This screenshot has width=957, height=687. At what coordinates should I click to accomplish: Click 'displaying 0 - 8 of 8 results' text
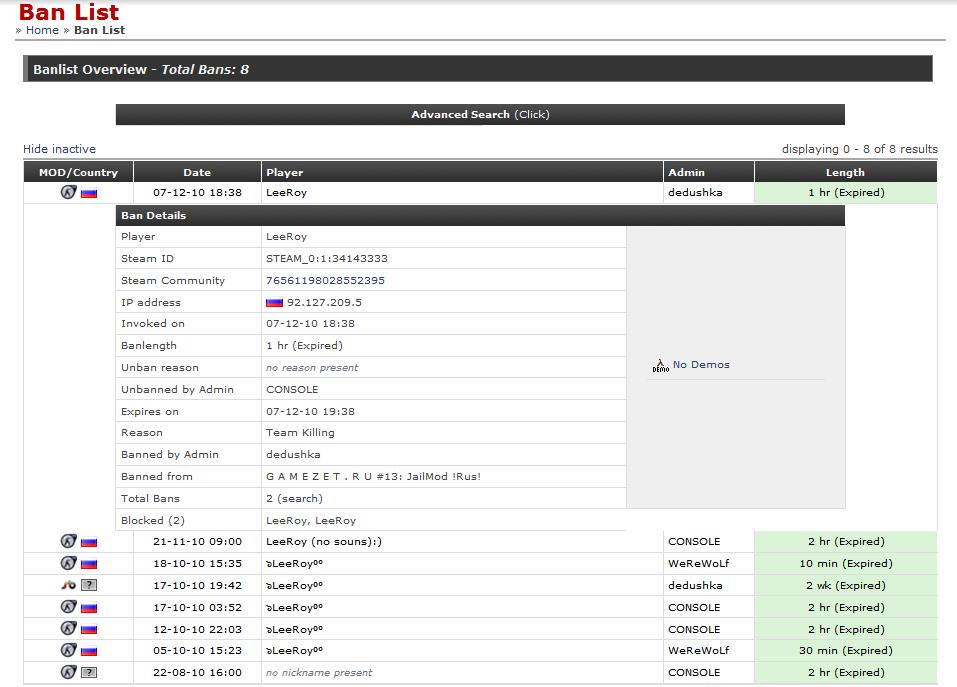859,149
